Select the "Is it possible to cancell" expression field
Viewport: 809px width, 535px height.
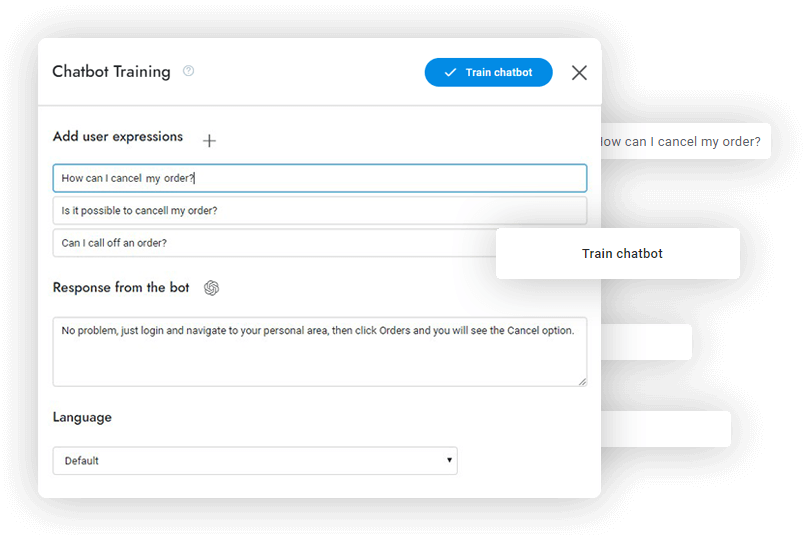click(319, 211)
